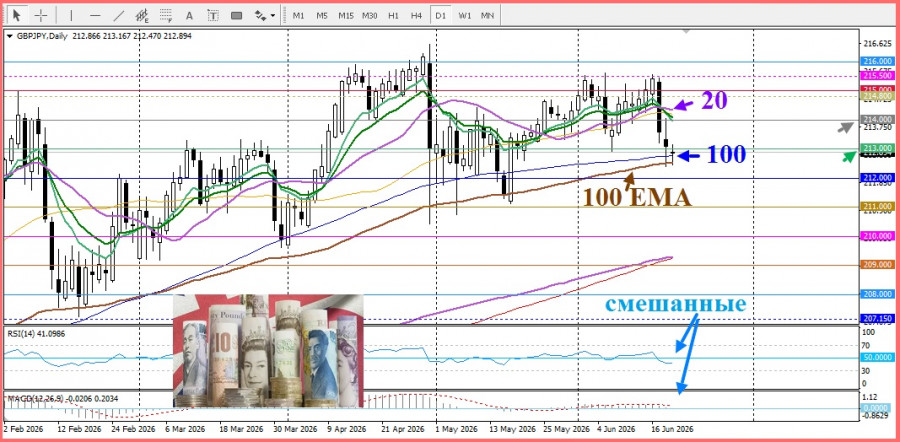This screenshot has height=442, width=900.
Task: Select the rectangle shape tool
Action: [236, 15]
